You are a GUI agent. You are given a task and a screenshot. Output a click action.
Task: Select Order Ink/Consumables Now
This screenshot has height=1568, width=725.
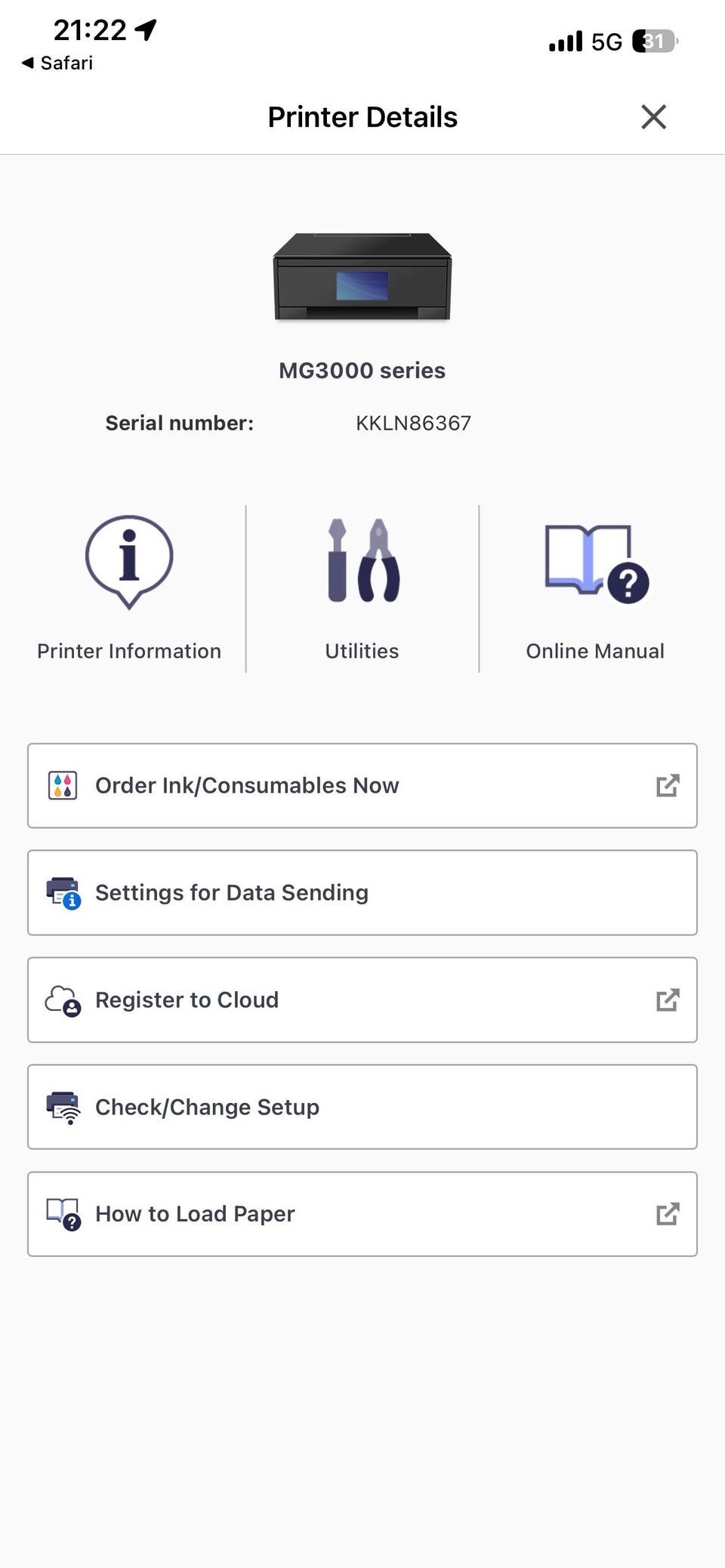(x=362, y=786)
